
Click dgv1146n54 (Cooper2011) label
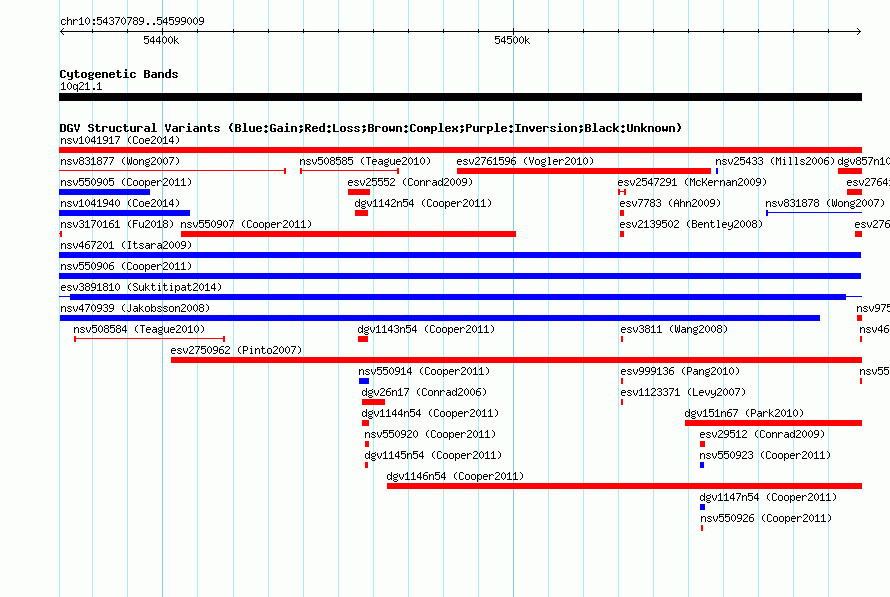pyautogui.click(x=455, y=476)
